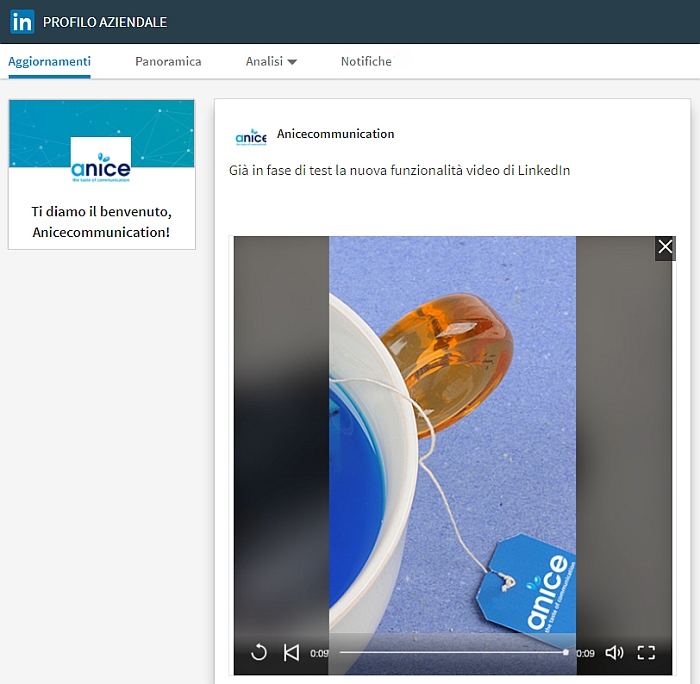Click the LinkedIn logo icon

(22, 21)
